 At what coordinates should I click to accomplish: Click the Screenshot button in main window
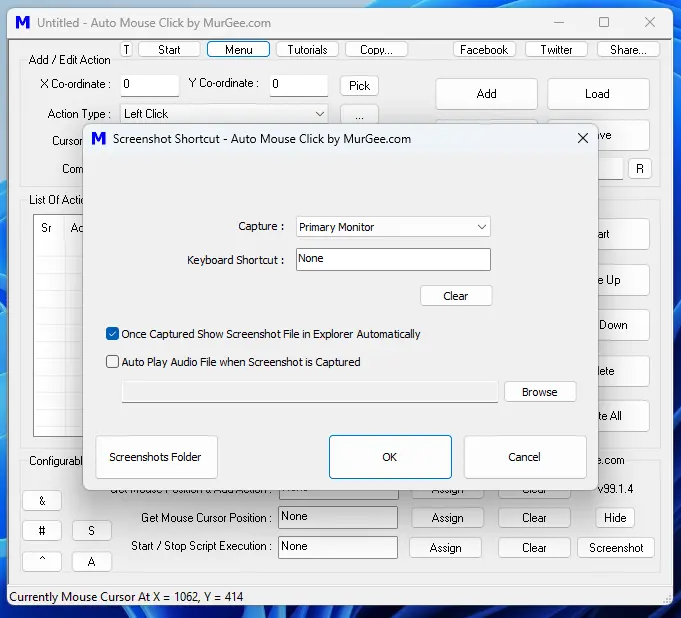pos(616,548)
